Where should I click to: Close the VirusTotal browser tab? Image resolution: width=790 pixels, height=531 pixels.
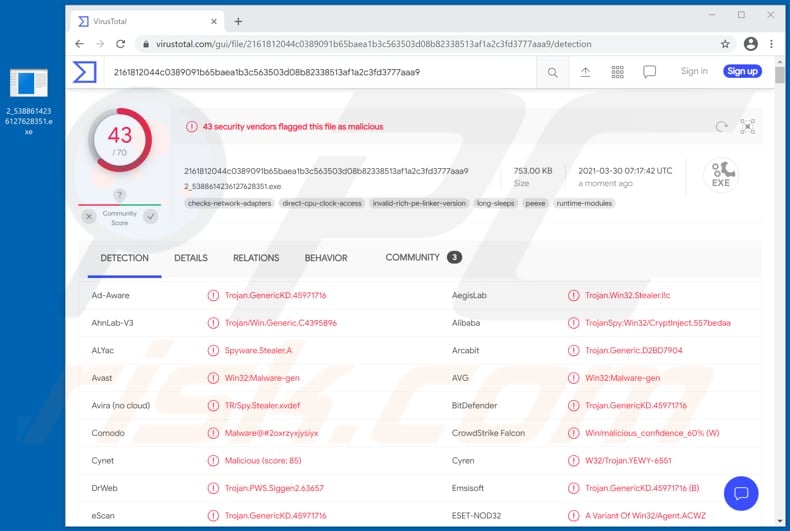tap(214, 21)
